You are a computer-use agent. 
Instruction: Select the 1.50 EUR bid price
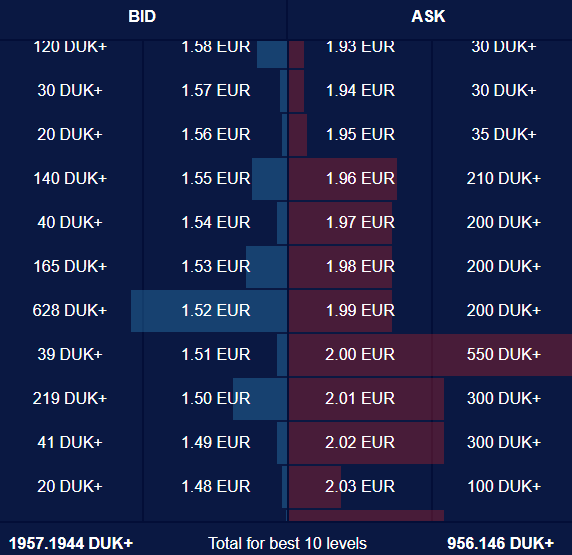coord(216,398)
